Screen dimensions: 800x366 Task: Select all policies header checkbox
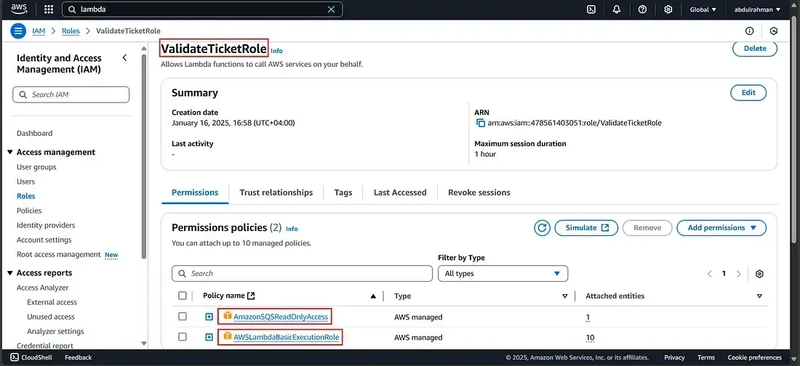pos(182,296)
